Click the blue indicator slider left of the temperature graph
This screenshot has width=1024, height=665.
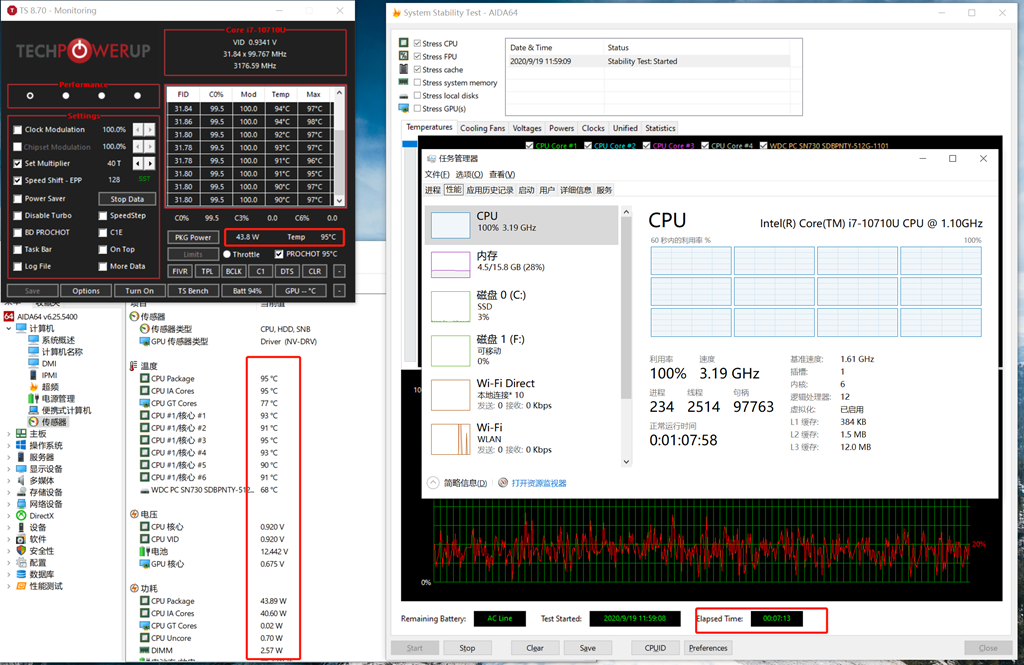409,144
